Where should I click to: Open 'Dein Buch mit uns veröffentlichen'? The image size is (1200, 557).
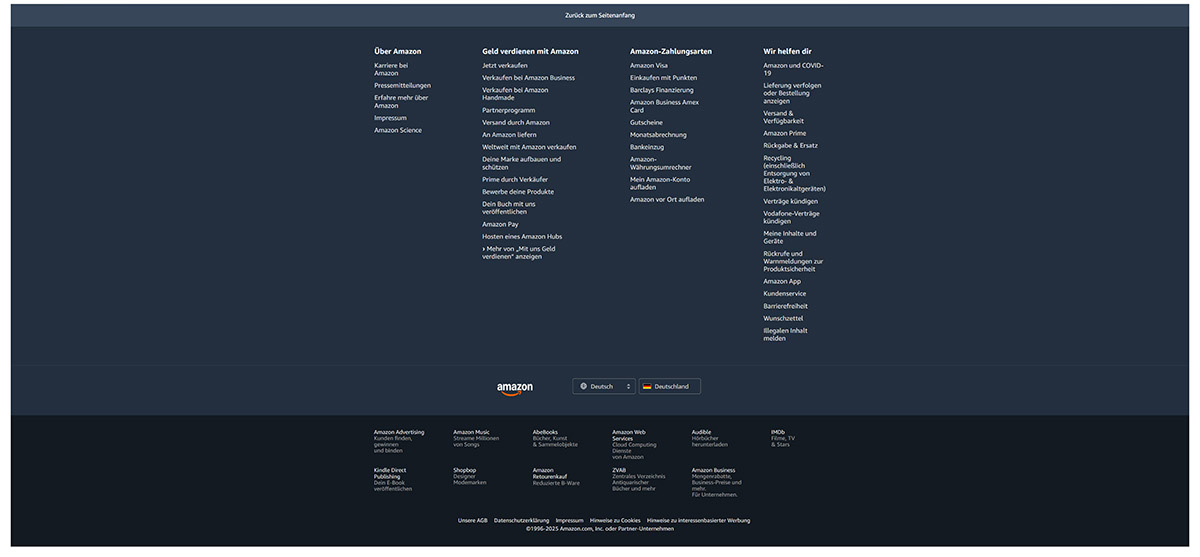click(x=509, y=208)
